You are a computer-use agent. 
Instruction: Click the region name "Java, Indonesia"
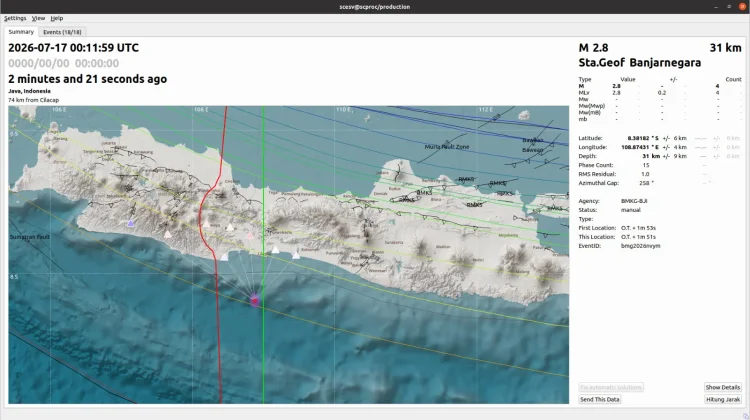(x=29, y=91)
